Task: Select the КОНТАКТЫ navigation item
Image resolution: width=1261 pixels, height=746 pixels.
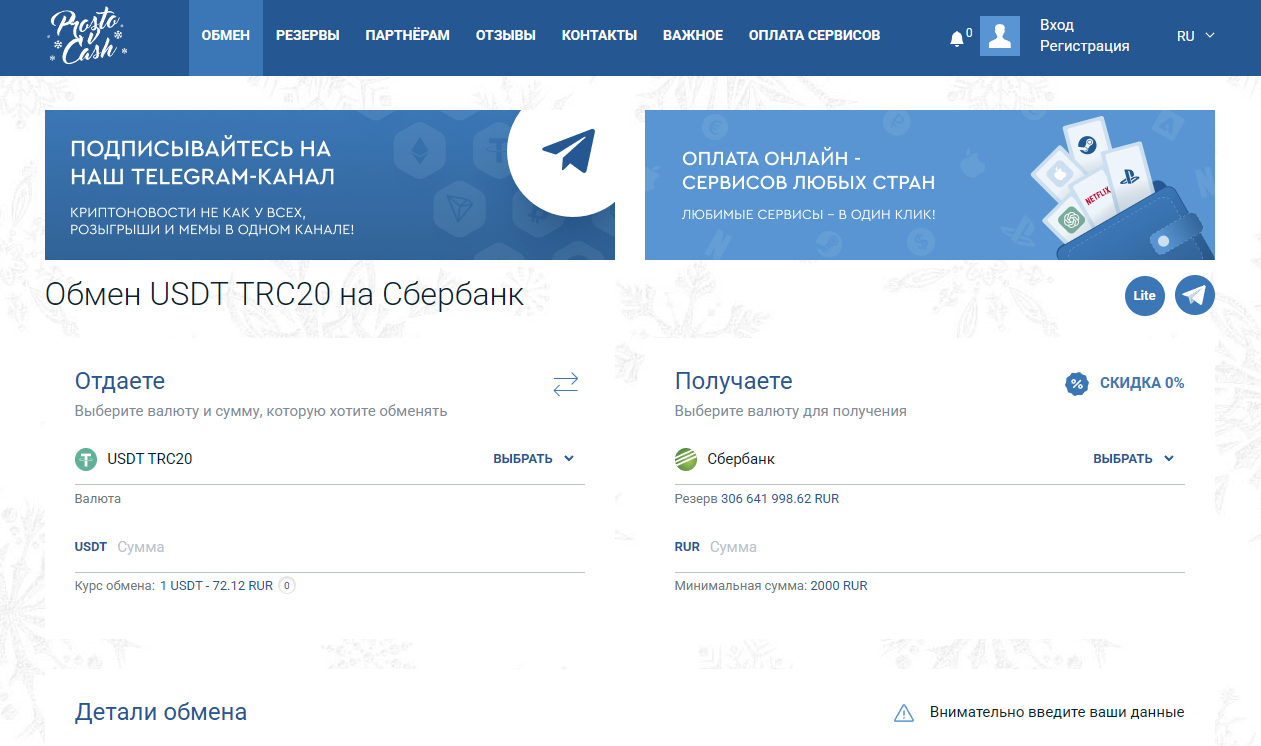Action: [x=599, y=33]
